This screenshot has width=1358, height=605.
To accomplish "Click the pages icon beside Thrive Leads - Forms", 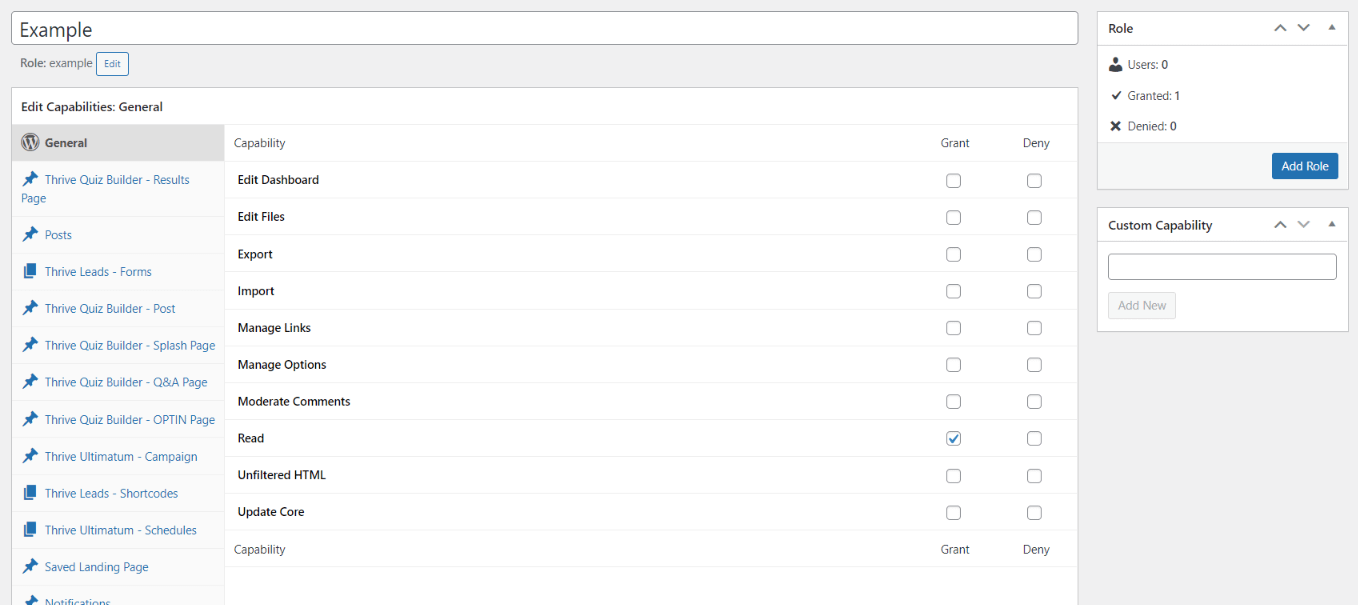I will coord(30,272).
